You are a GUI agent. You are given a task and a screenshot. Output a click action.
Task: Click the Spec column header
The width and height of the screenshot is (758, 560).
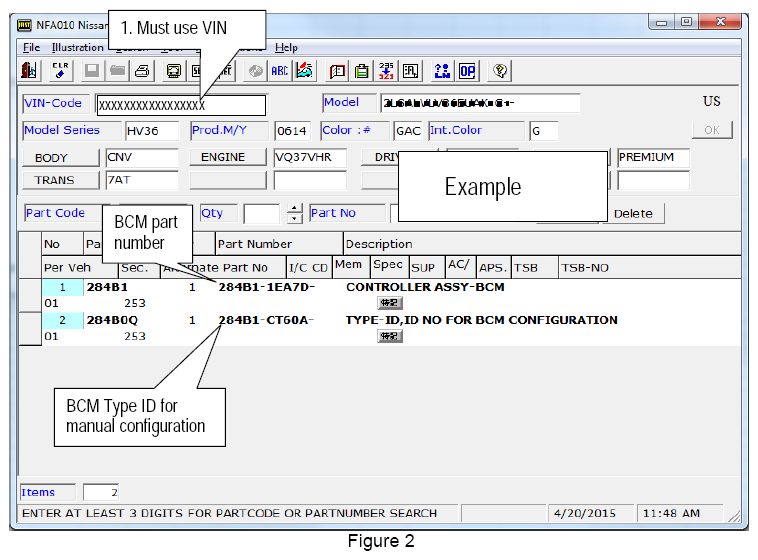(390, 265)
